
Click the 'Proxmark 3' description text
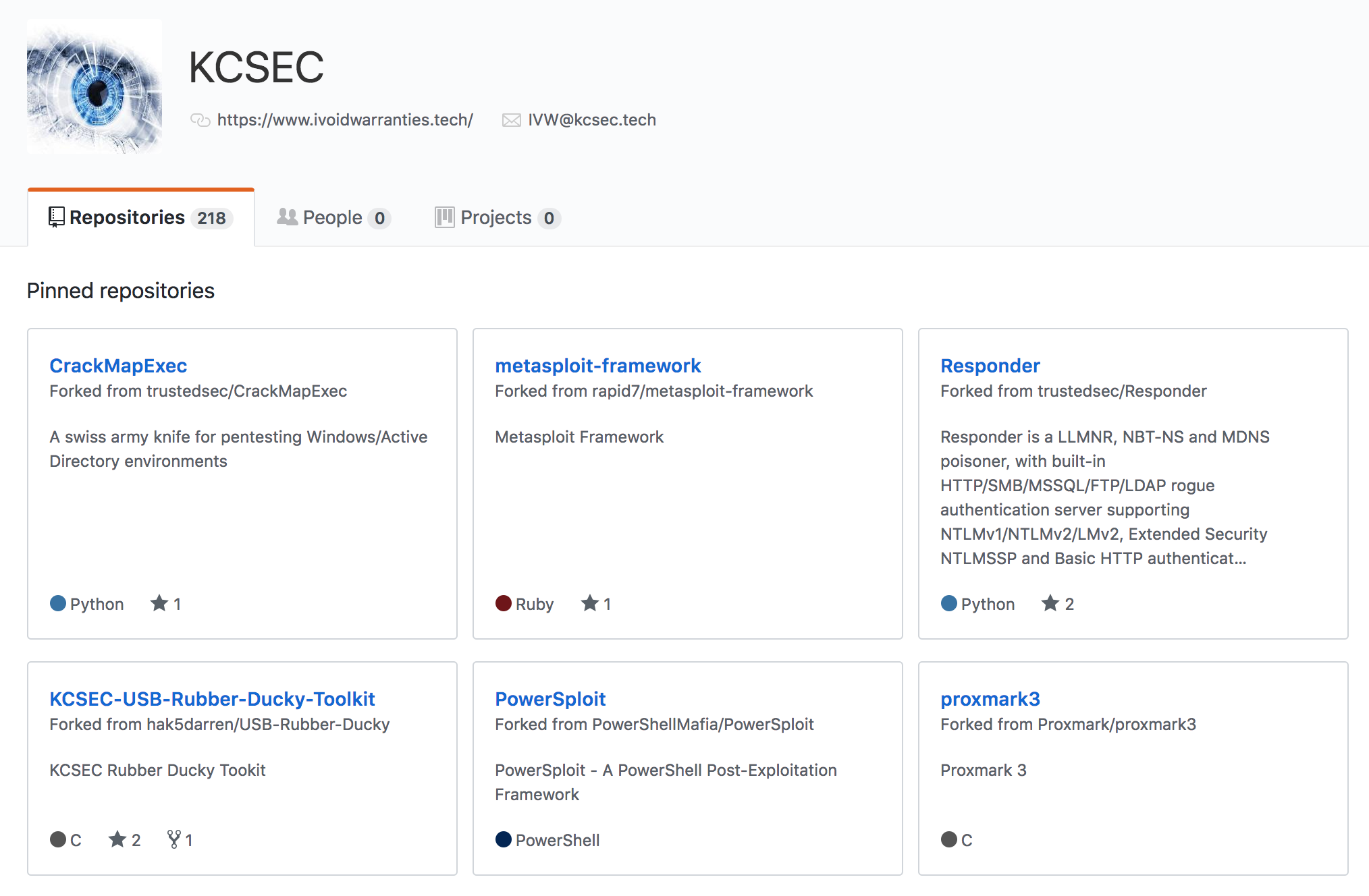tap(984, 771)
